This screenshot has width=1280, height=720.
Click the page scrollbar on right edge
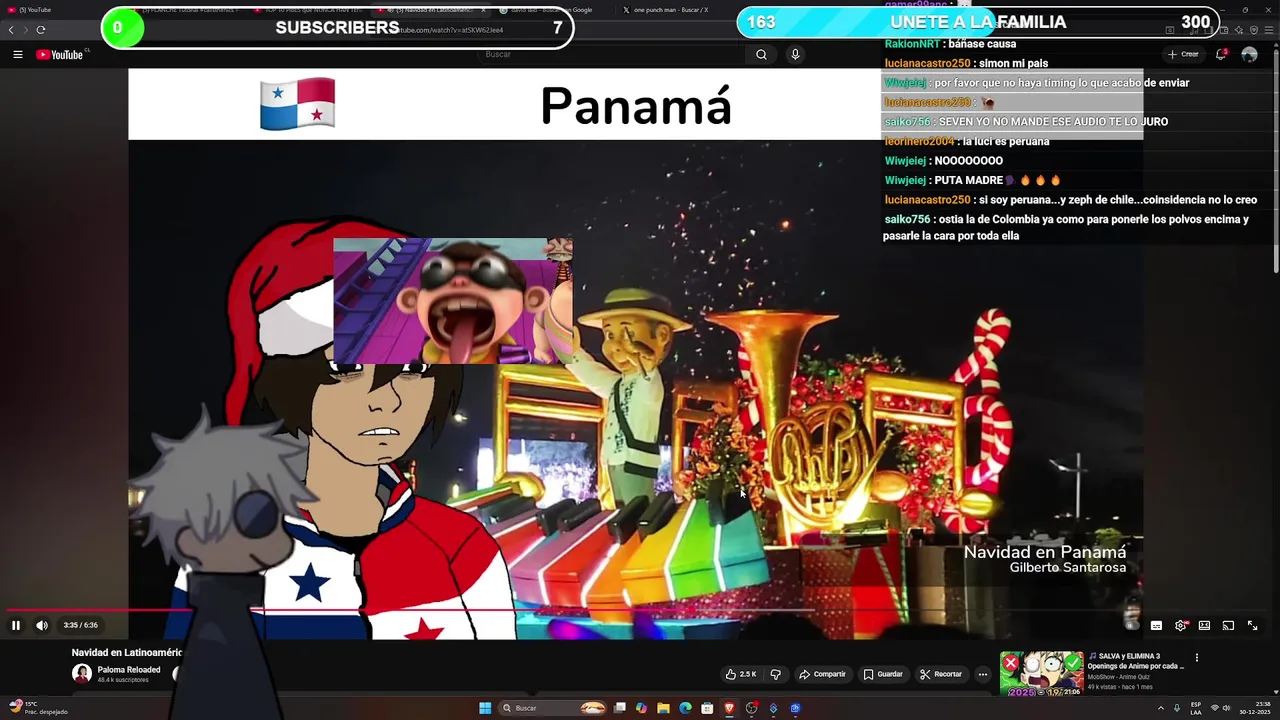(x=1276, y=160)
